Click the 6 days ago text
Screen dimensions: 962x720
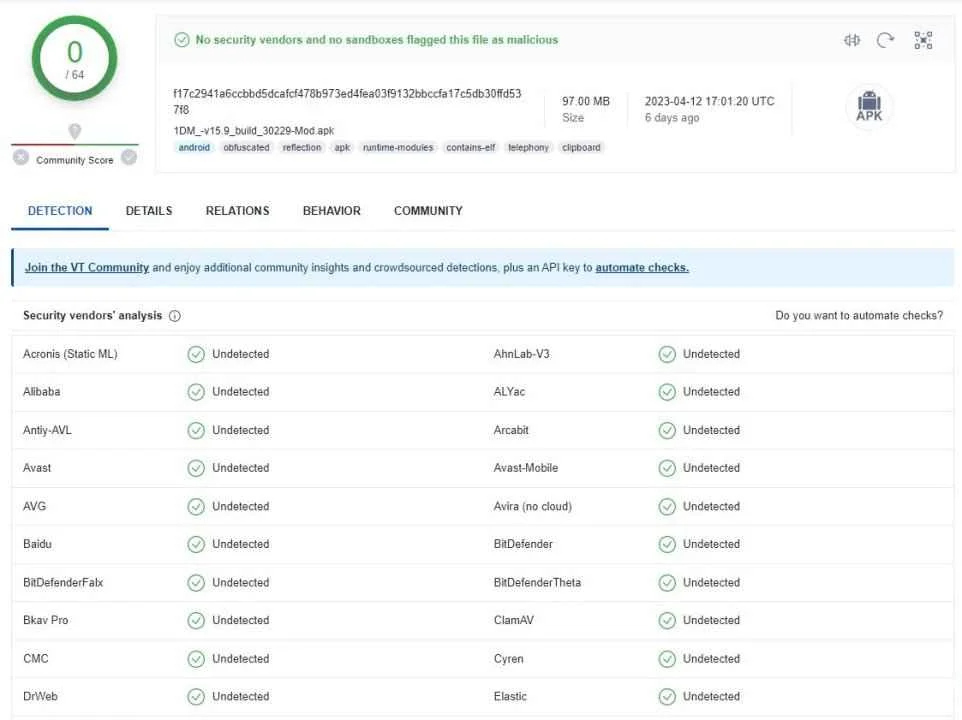point(672,118)
